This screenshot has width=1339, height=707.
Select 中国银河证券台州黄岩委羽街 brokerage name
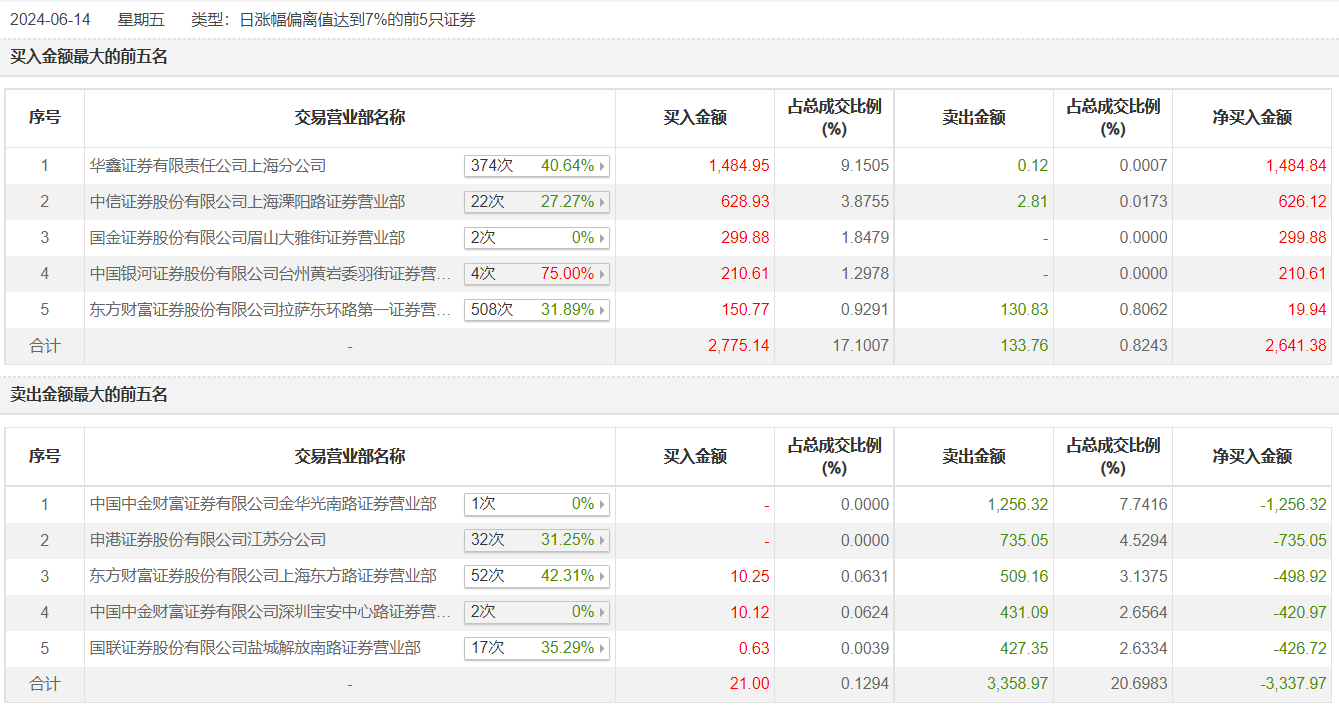tap(270, 274)
